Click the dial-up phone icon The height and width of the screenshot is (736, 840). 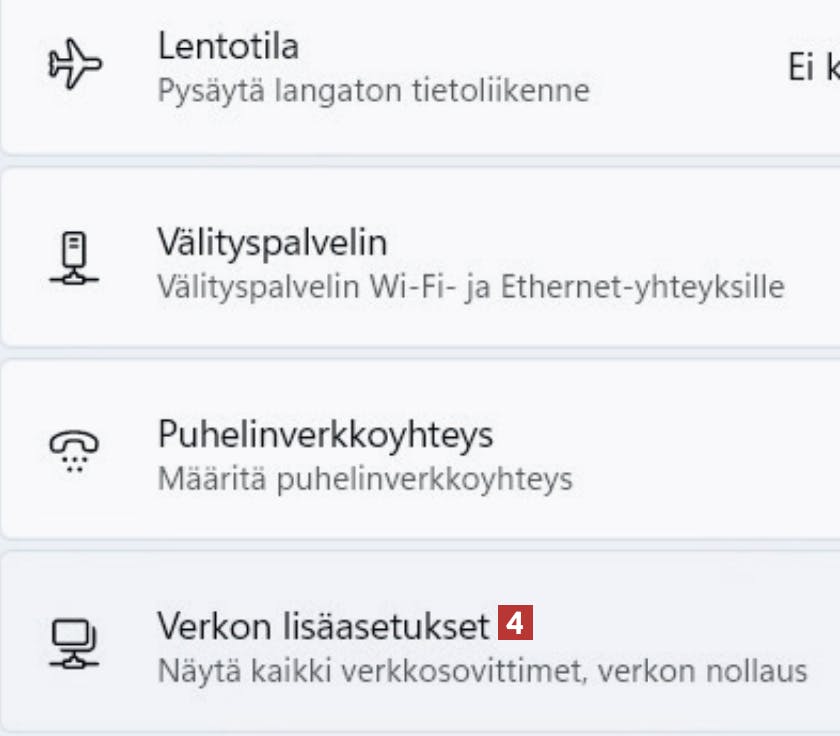point(76,451)
